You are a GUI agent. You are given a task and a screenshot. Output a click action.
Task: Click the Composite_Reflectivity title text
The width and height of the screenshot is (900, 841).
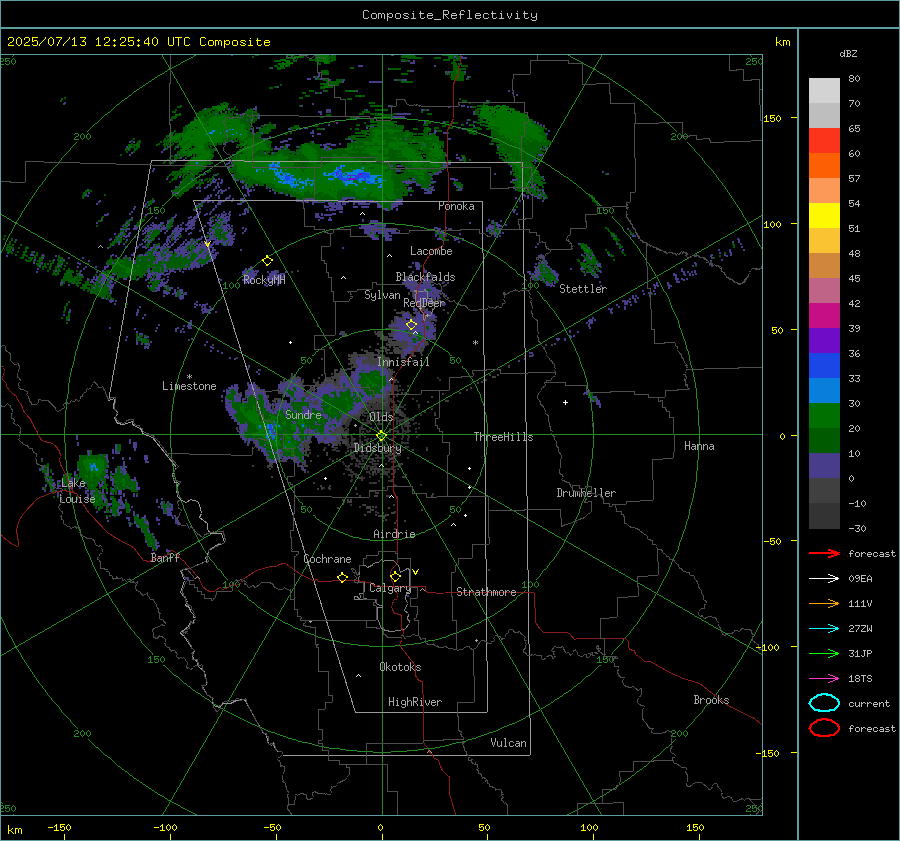tap(450, 15)
